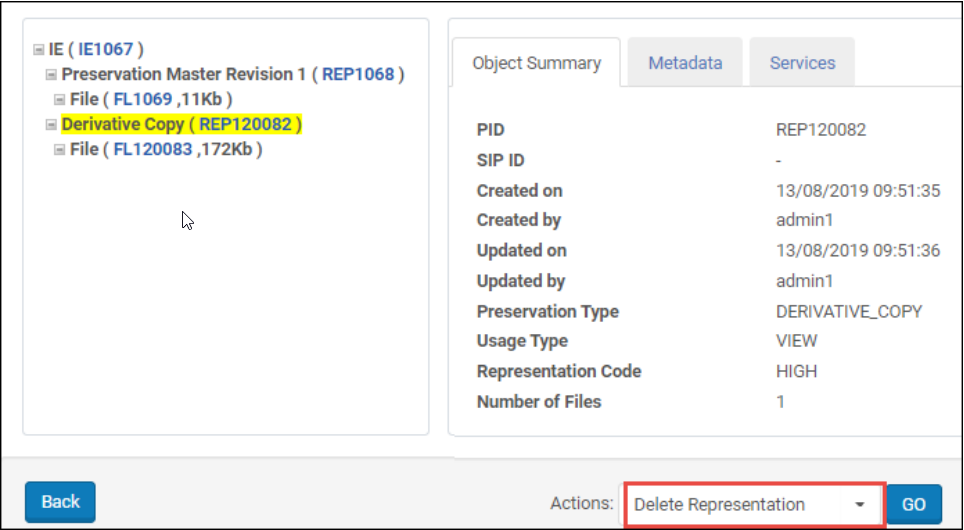Click the Back button
The width and height of the screenshot is (964, 530).
[x=60, y=502]
